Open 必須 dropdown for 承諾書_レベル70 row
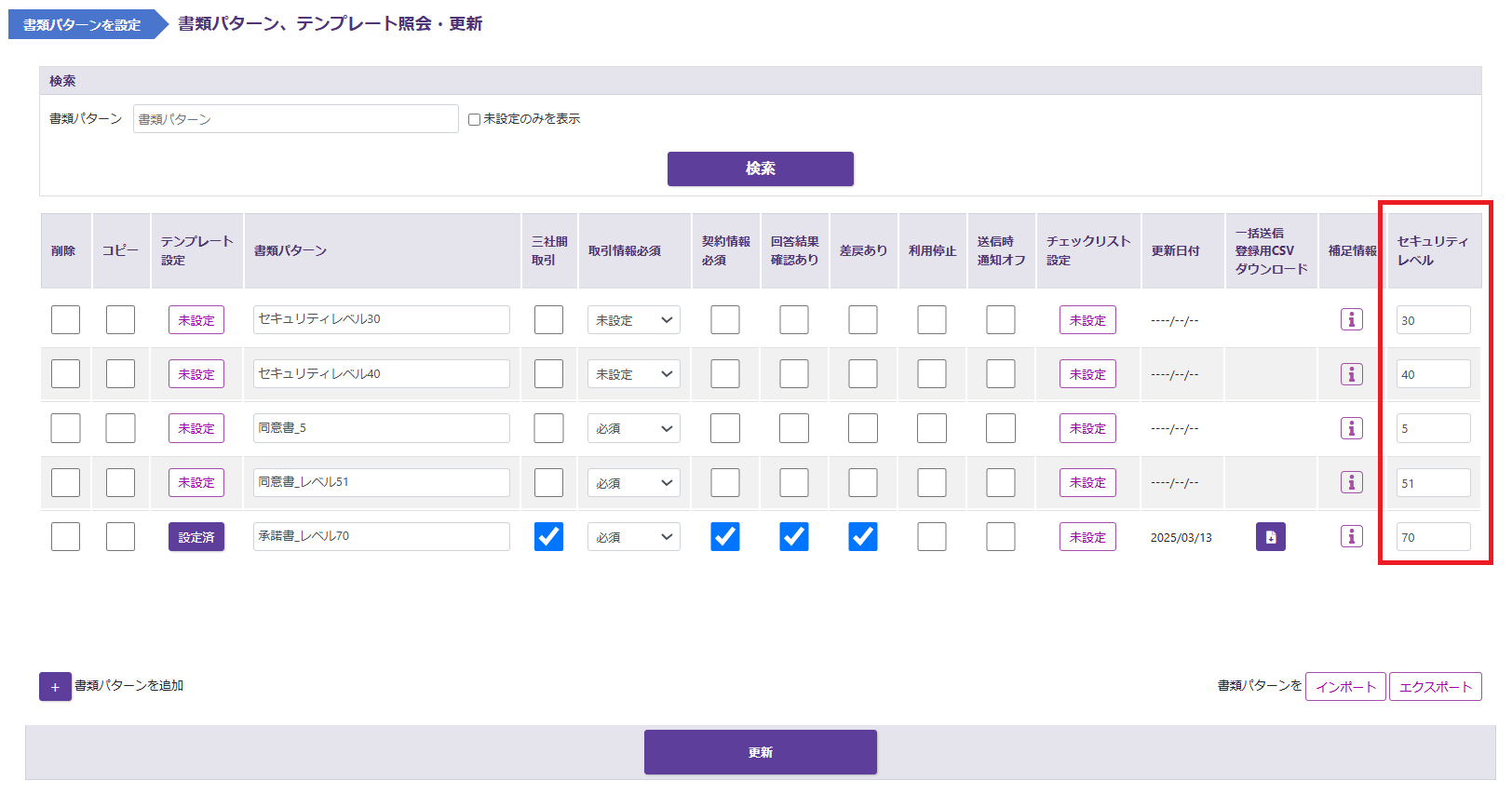 [x=633, y=537]
